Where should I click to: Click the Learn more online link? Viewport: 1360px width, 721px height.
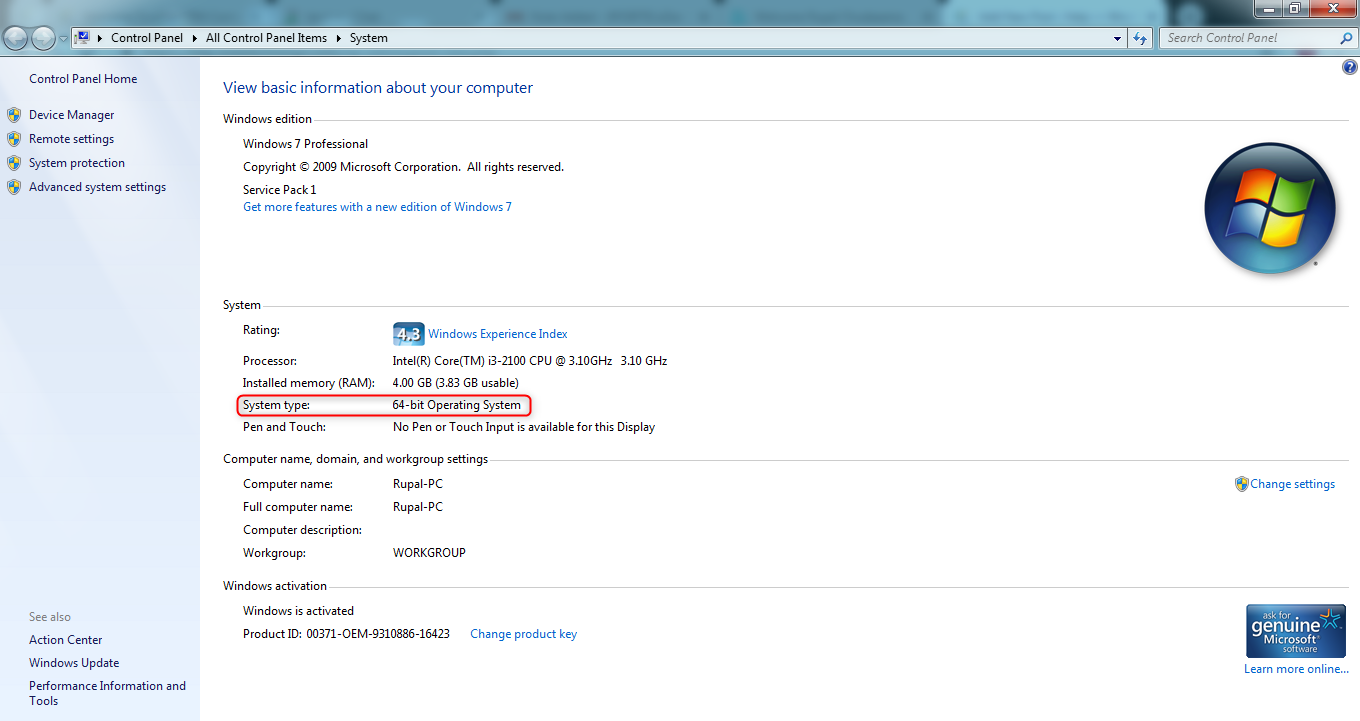tap(1296, 669)
